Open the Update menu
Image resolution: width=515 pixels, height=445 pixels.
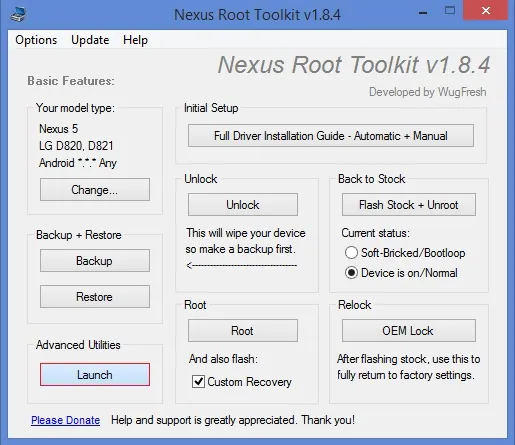(90, 40)
